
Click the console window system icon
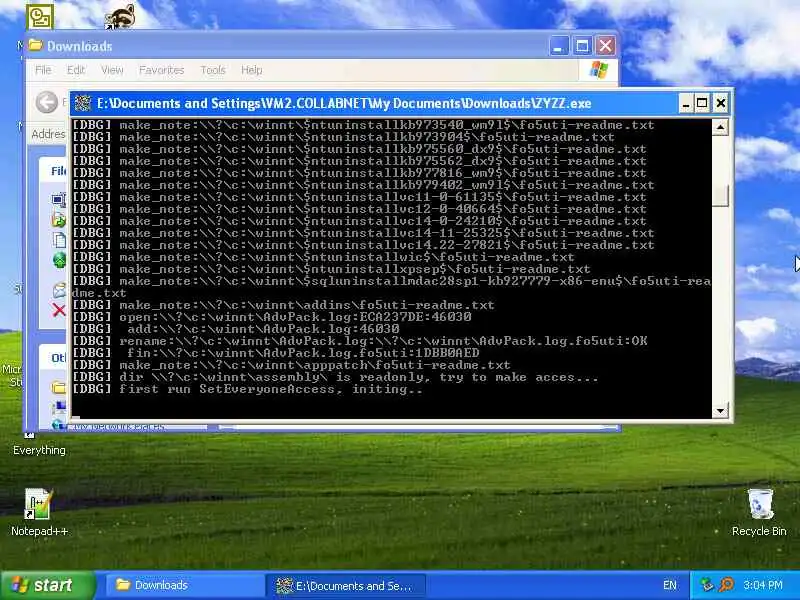[83, 104]
